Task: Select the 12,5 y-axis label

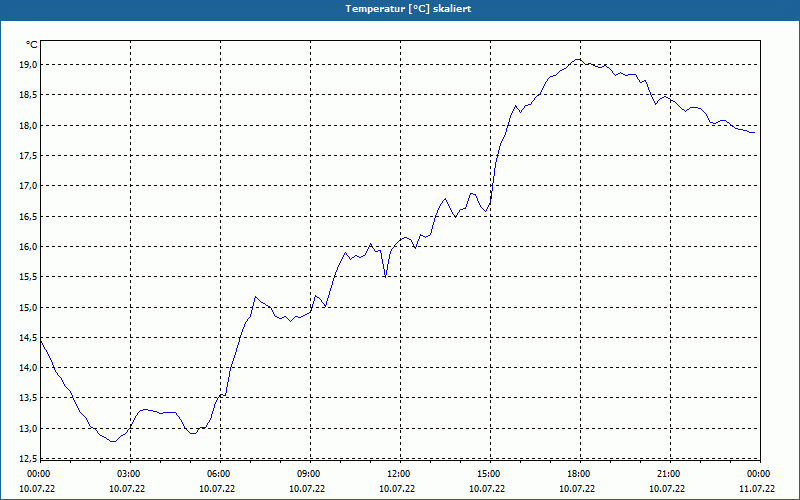Action: point(29,459)
